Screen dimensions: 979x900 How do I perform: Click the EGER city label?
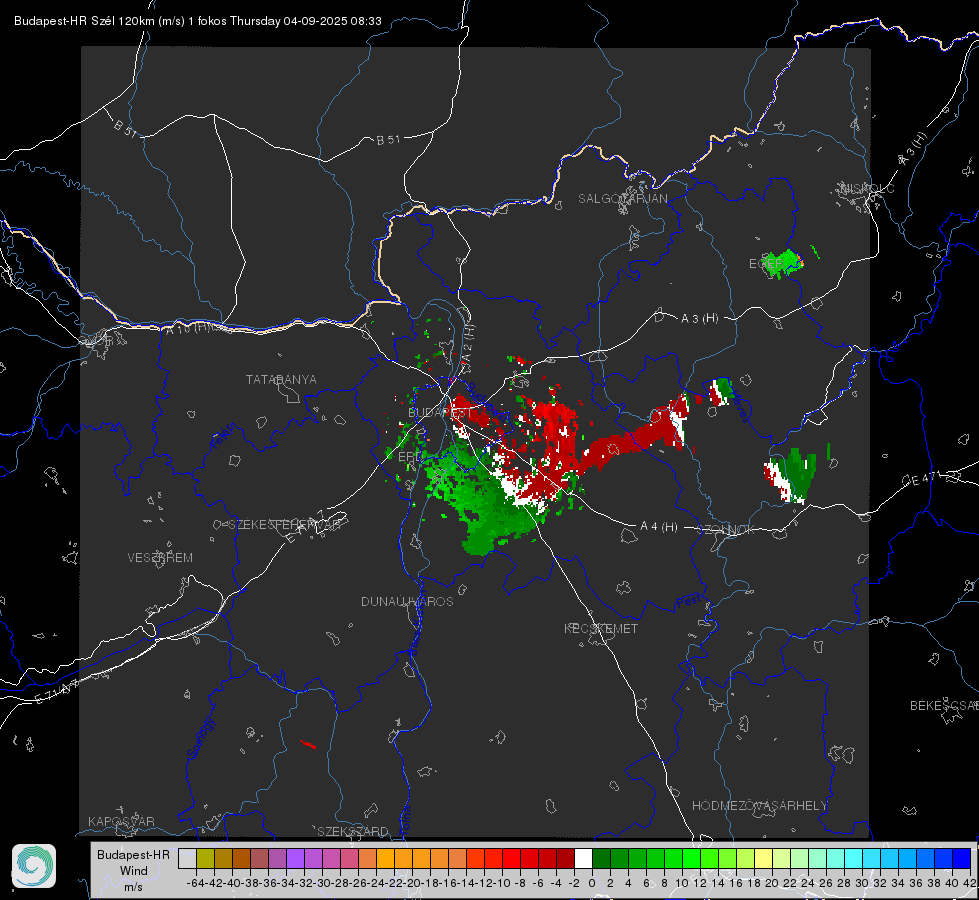(764, 264)
